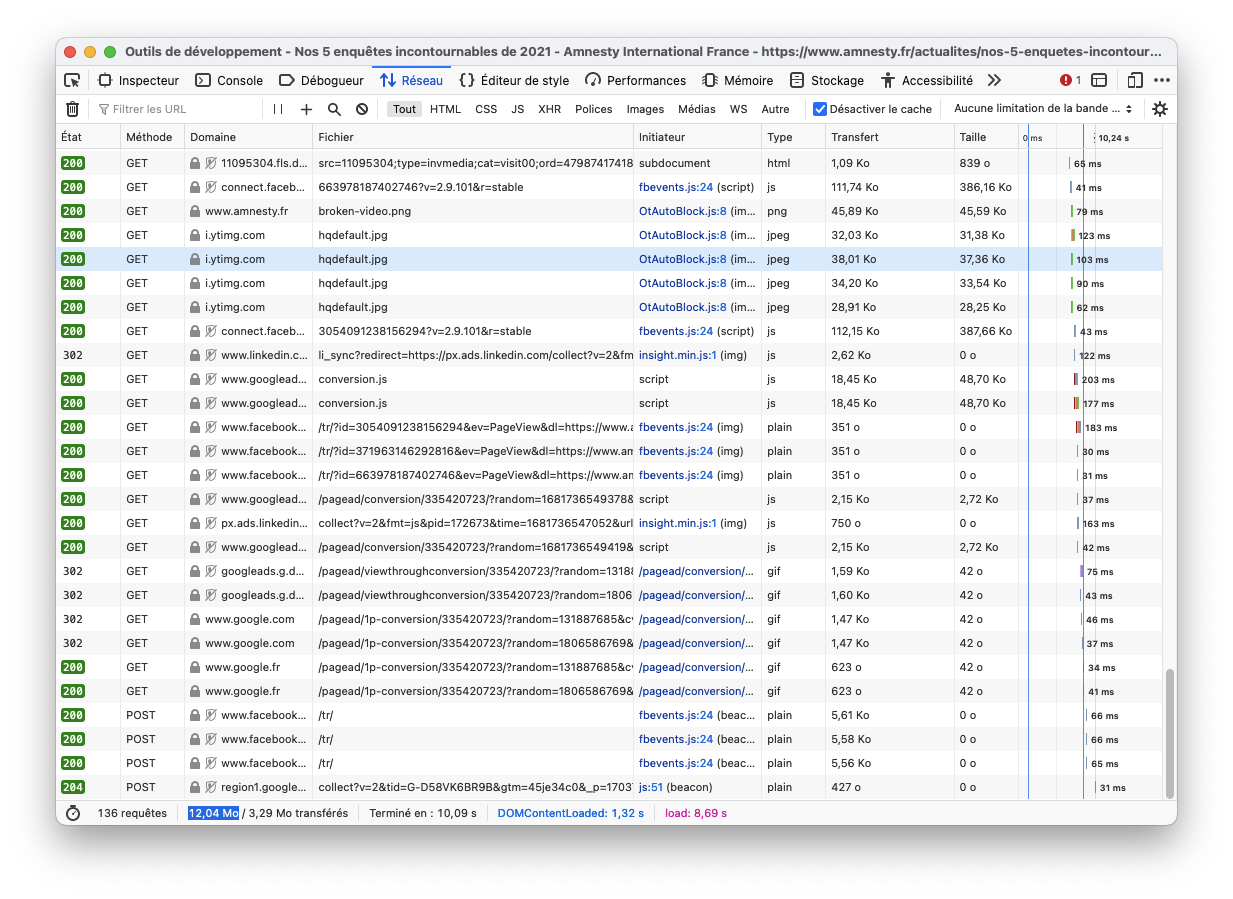This screenshot has width=1233, height=899.
Task: Show more tools chevron
Action: coord(994,80)
